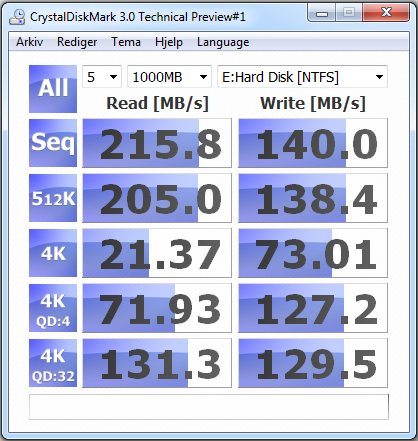Image resolution: width=418 pixels, height=441 pixels.
Task: Start the 4K QD:4 test
Action: point(53,308)
